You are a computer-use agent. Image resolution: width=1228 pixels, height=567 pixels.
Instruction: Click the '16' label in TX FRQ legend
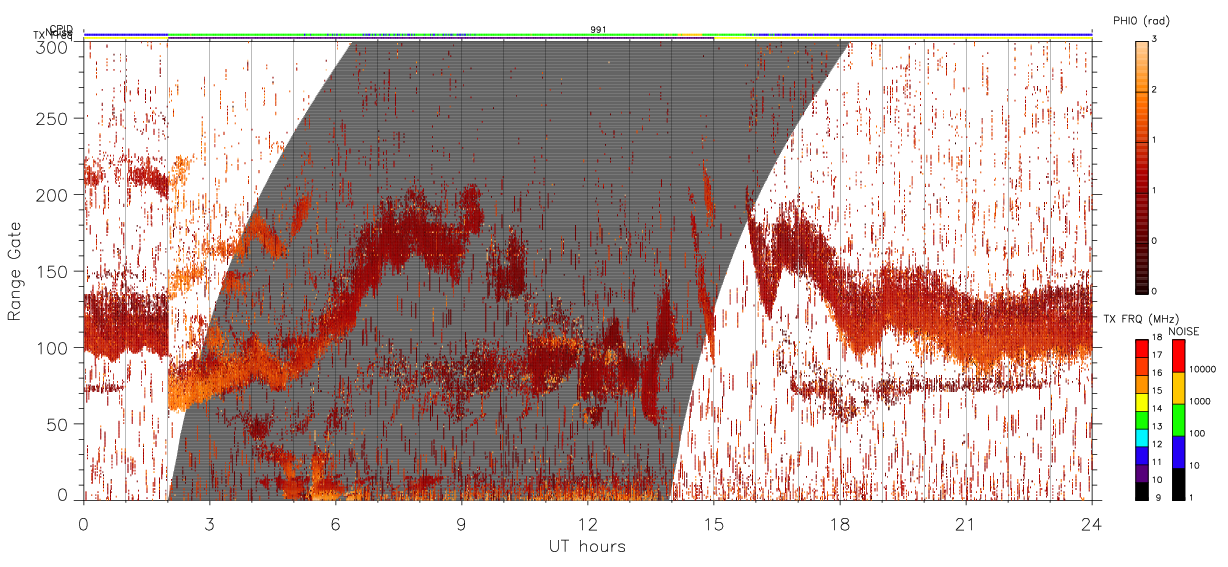pos(1157,373)
